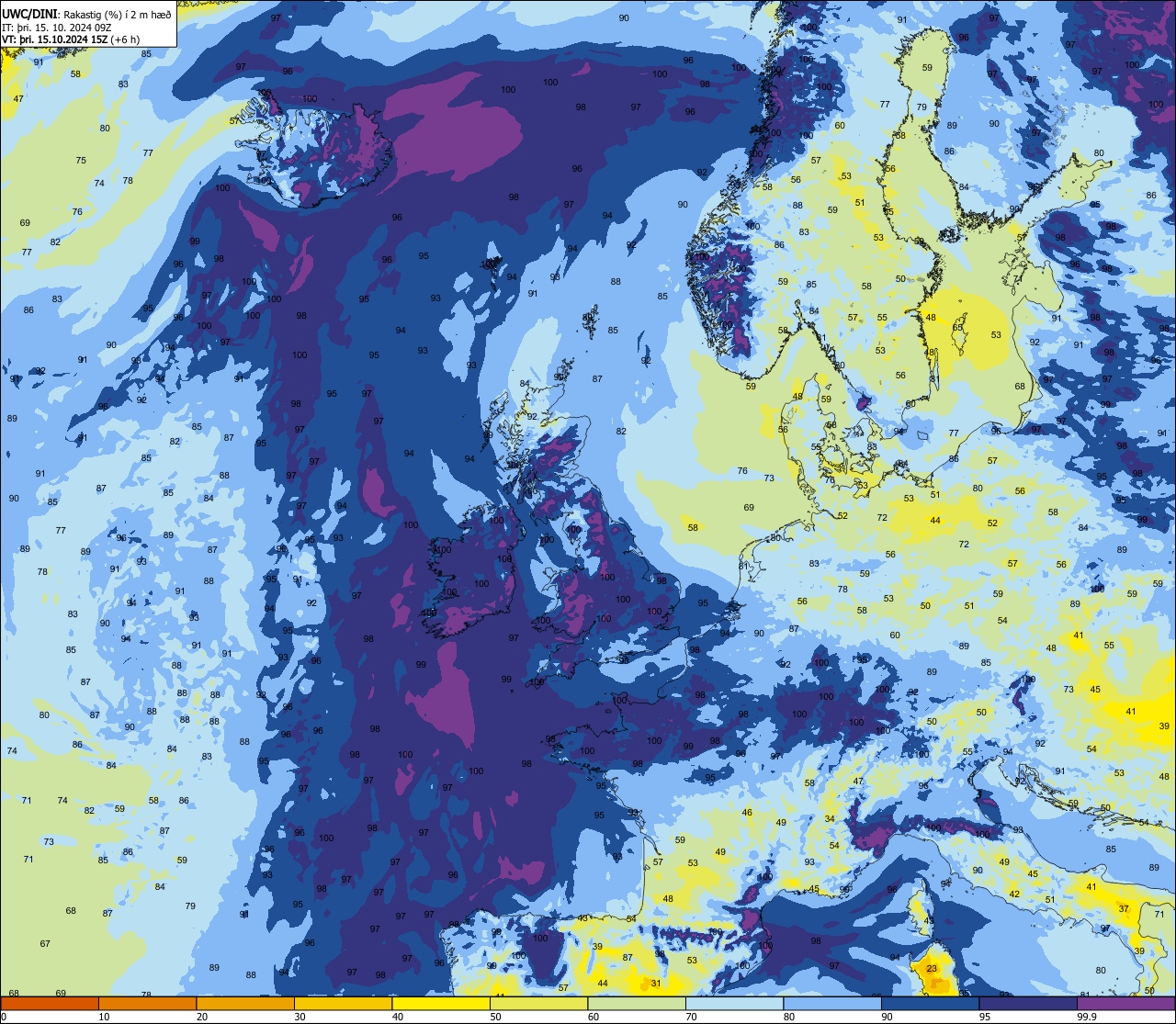
Task: Select the pale blue 70–80 legend swatch
Action: [x=734, y=1003]
